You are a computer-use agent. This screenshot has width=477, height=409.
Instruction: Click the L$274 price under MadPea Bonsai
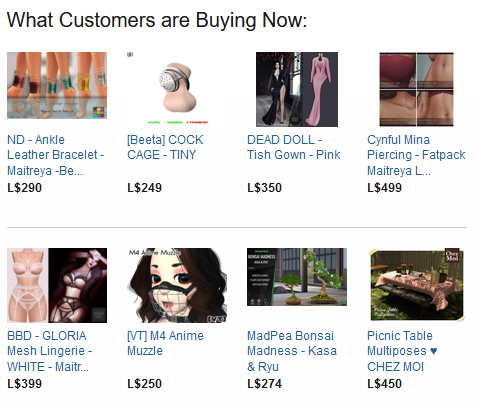pyautogui.click(x=264, y=384)
